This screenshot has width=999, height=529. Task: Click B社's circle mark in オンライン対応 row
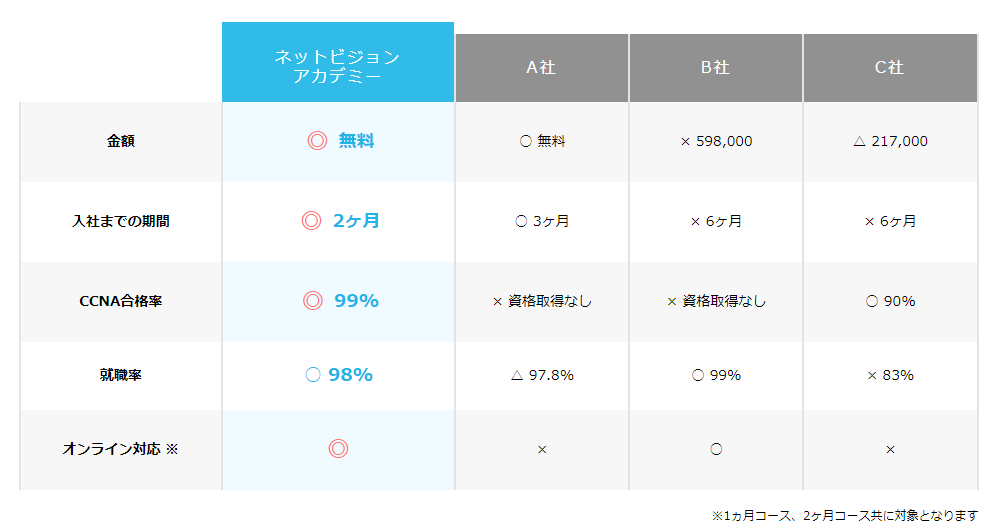pyautogui.click(x=716, y=450)
